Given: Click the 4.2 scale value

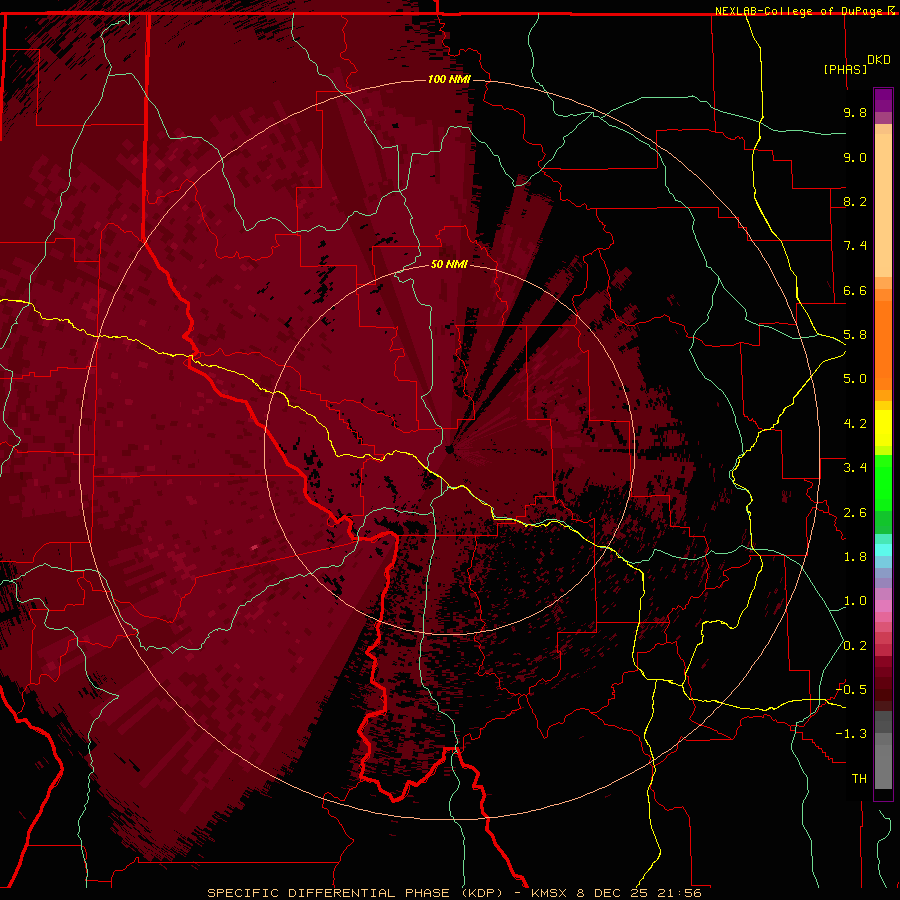Looking at the screenshot, I should pos(855,424).
